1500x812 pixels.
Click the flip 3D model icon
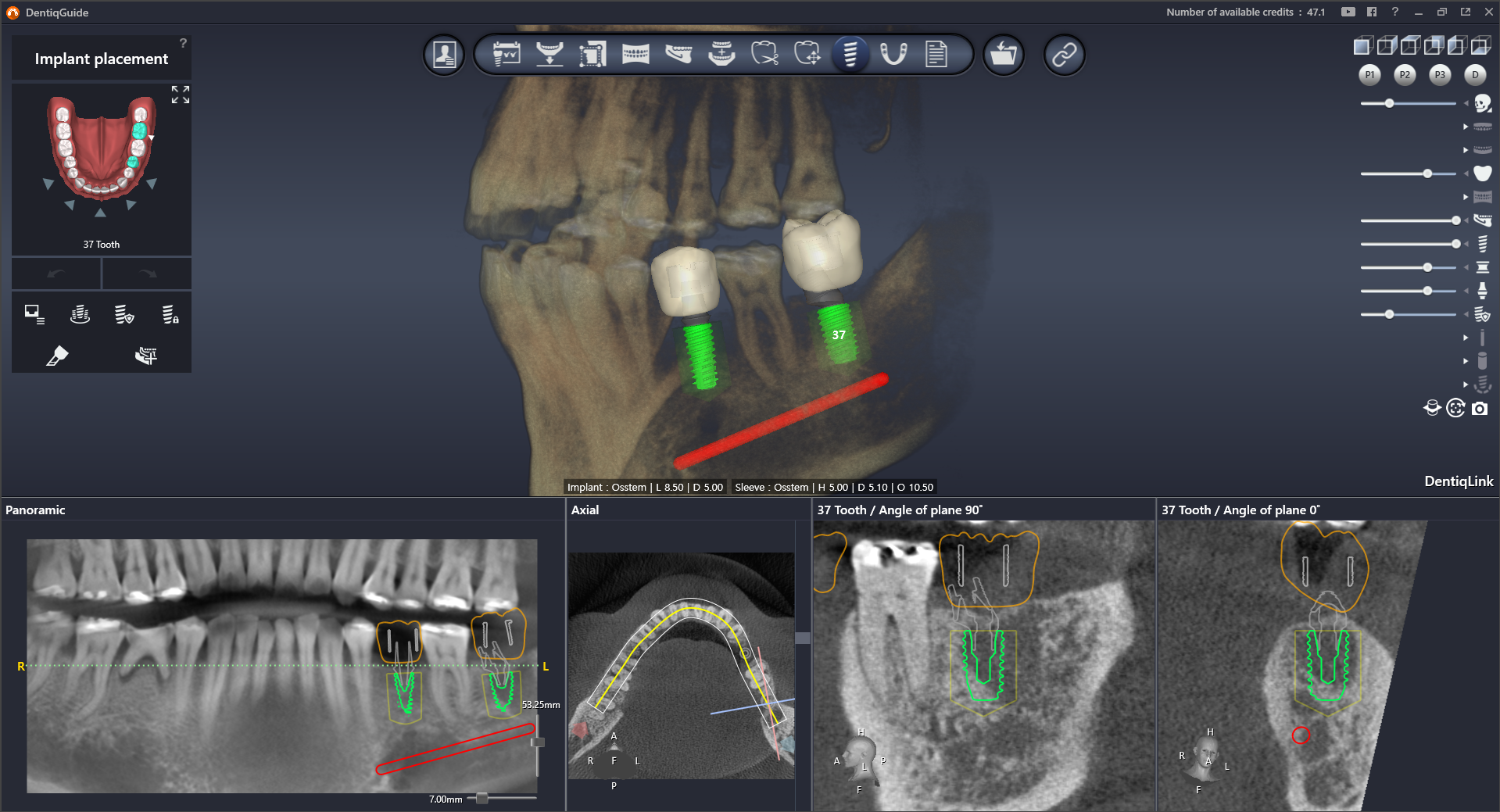click(x=1432, y=408)
